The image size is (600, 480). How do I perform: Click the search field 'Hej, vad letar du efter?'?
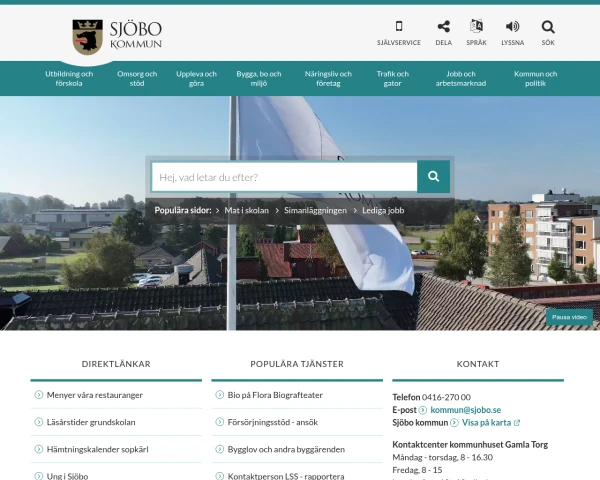(x=284, y=177)
